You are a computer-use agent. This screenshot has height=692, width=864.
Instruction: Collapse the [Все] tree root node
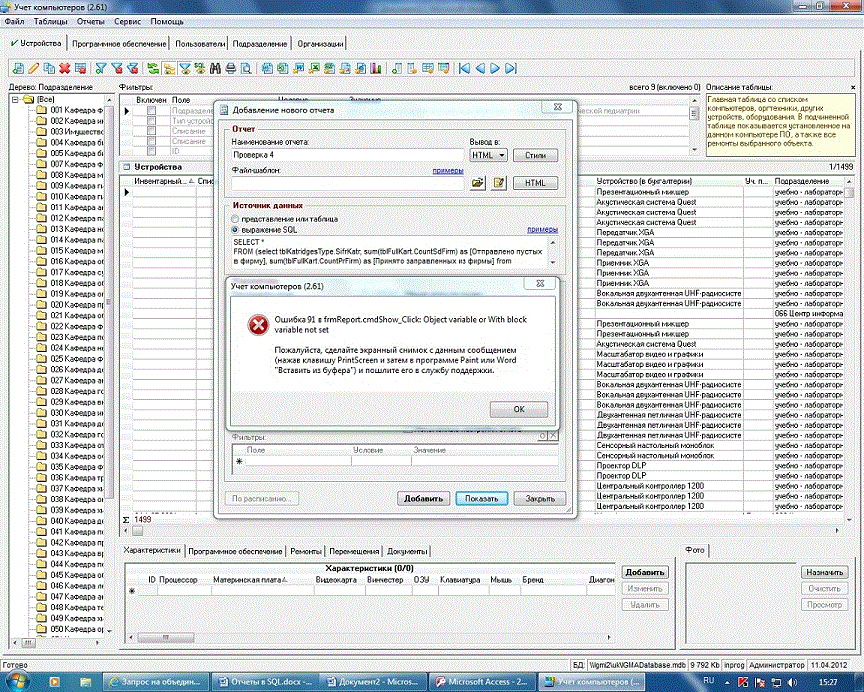[16, 100]
